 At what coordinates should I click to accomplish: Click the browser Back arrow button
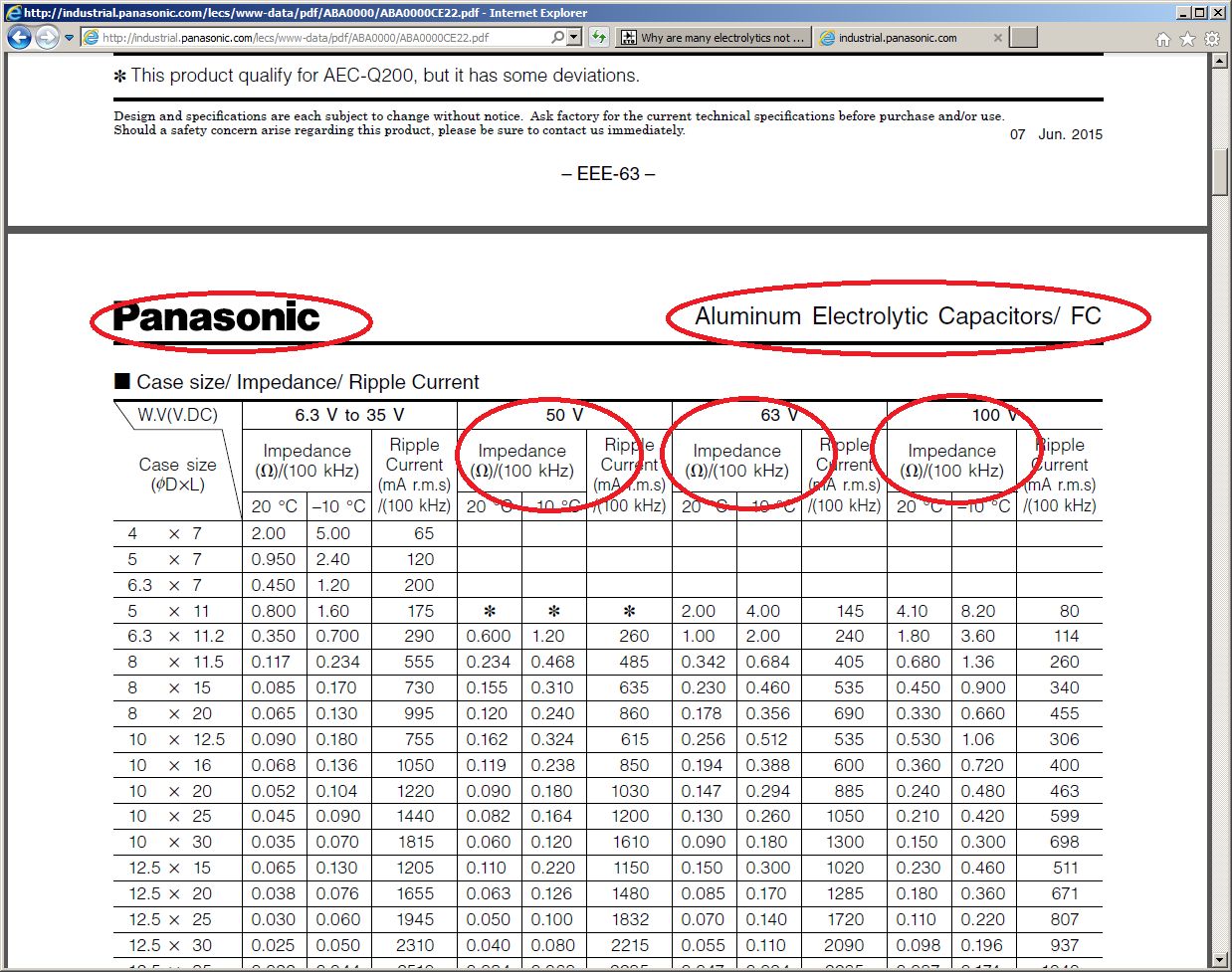tap(19, 38)
